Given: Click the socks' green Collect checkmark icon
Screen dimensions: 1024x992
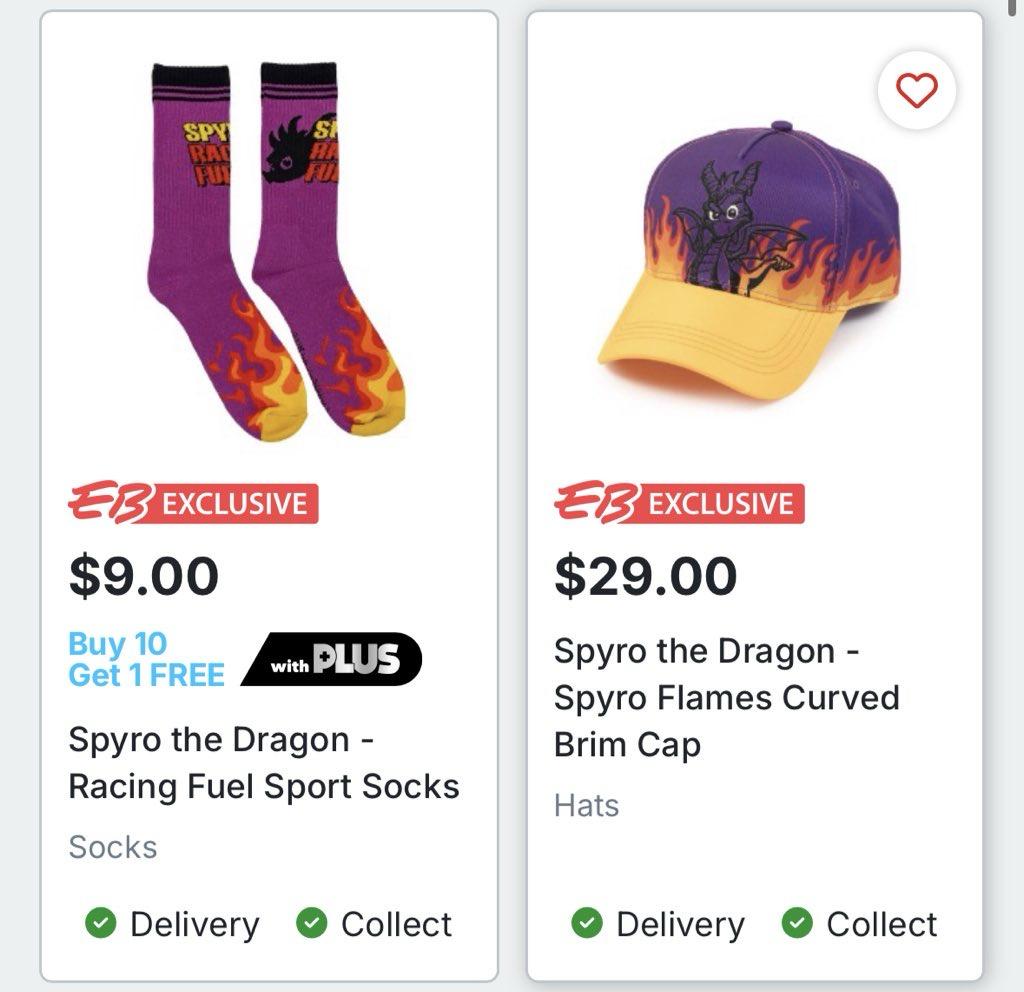Looking at the screenshot, I should (x=312, y=924).
